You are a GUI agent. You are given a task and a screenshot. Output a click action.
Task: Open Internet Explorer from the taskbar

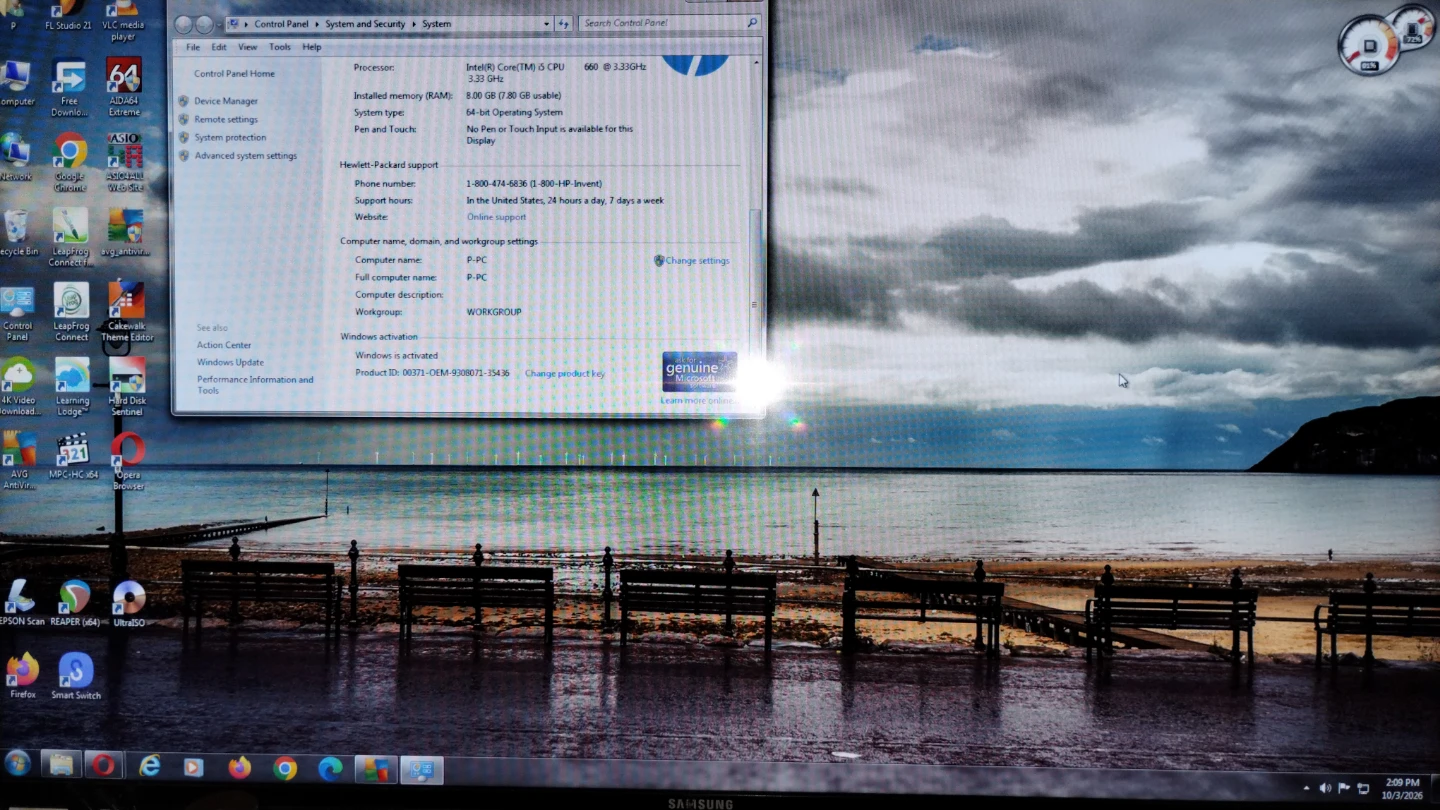pyautogui.click(x=150, y=767)
